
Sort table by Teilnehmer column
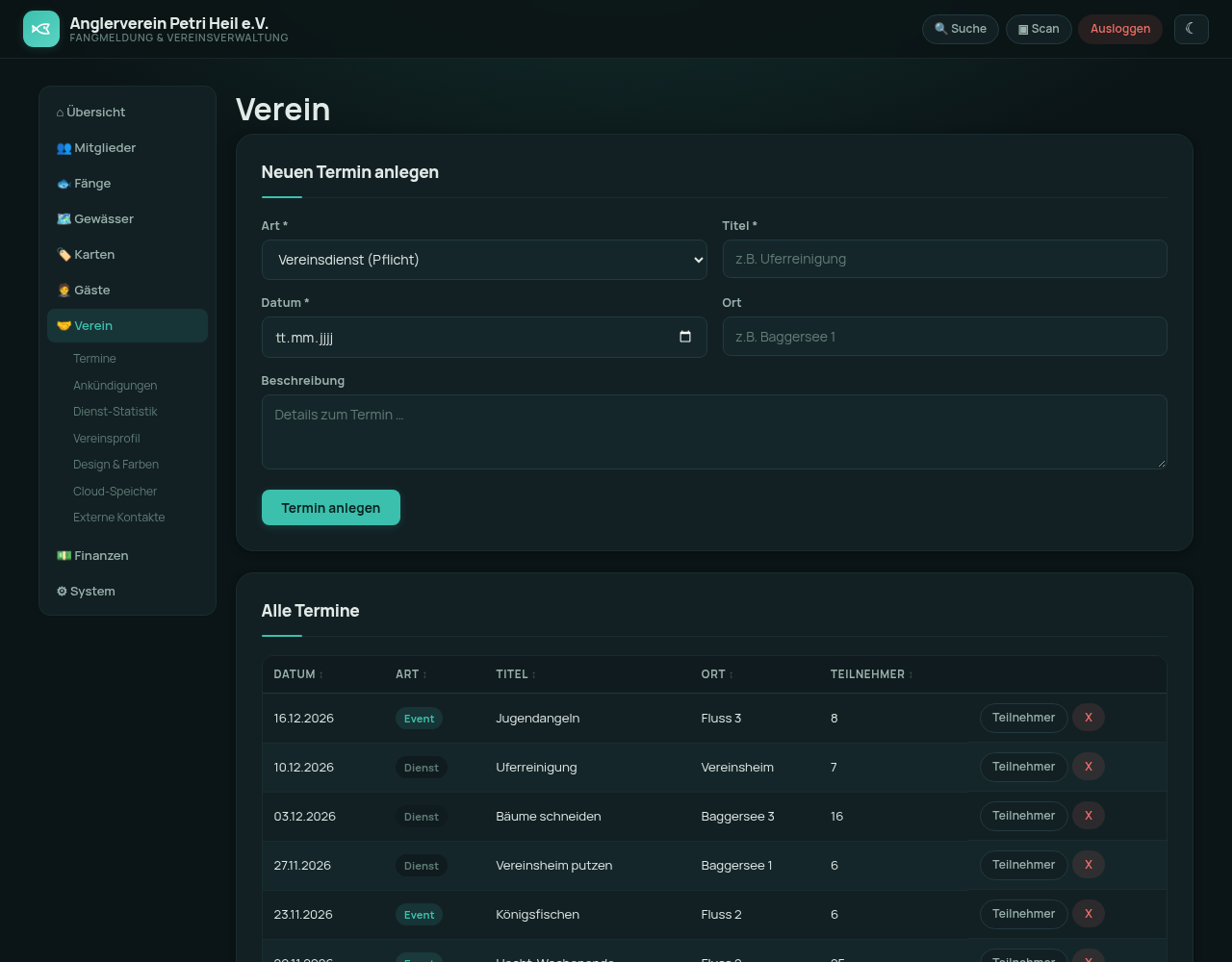coord(872,674)
